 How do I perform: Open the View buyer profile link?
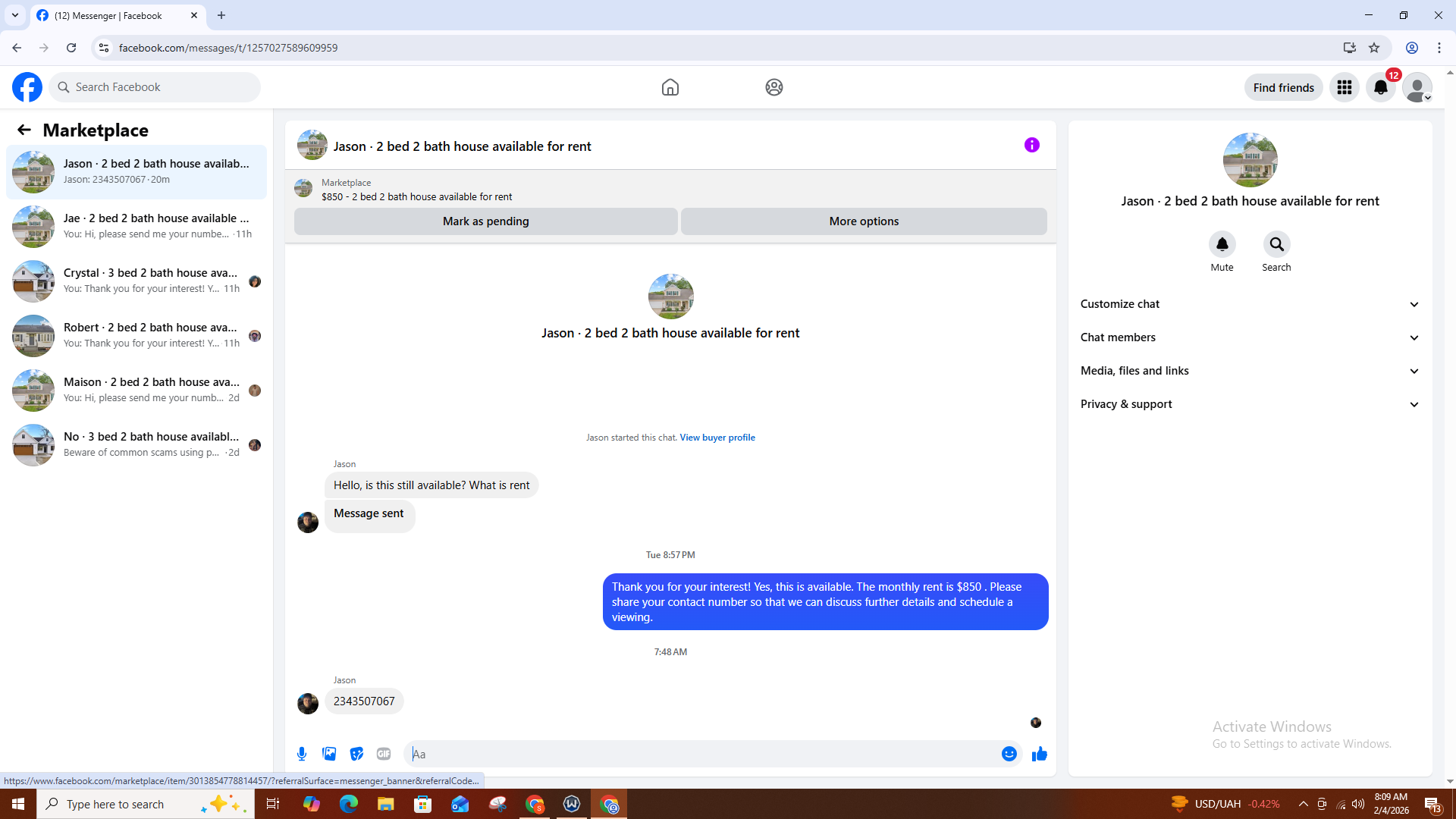point(717,438)
